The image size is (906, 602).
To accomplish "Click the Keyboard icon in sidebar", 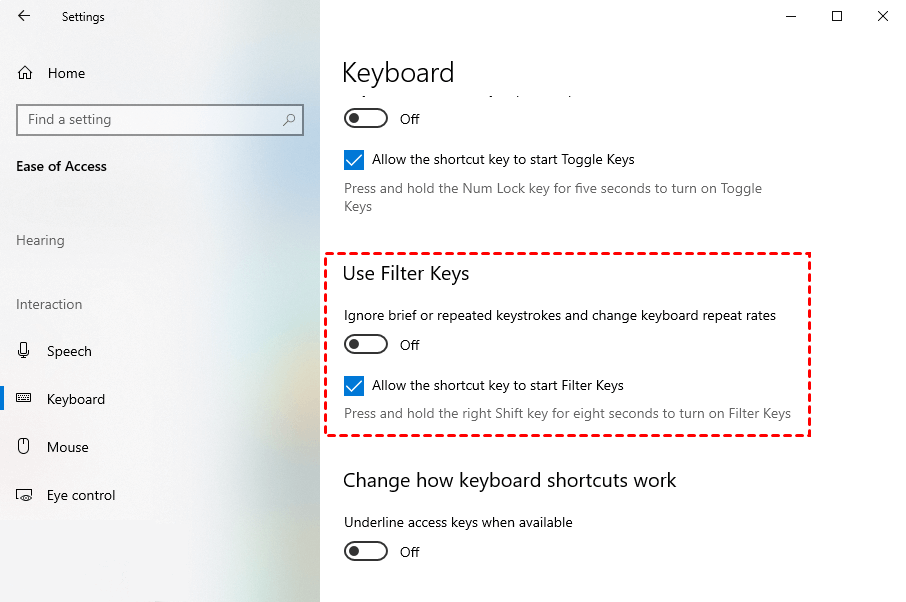I will tap(25, 399).
